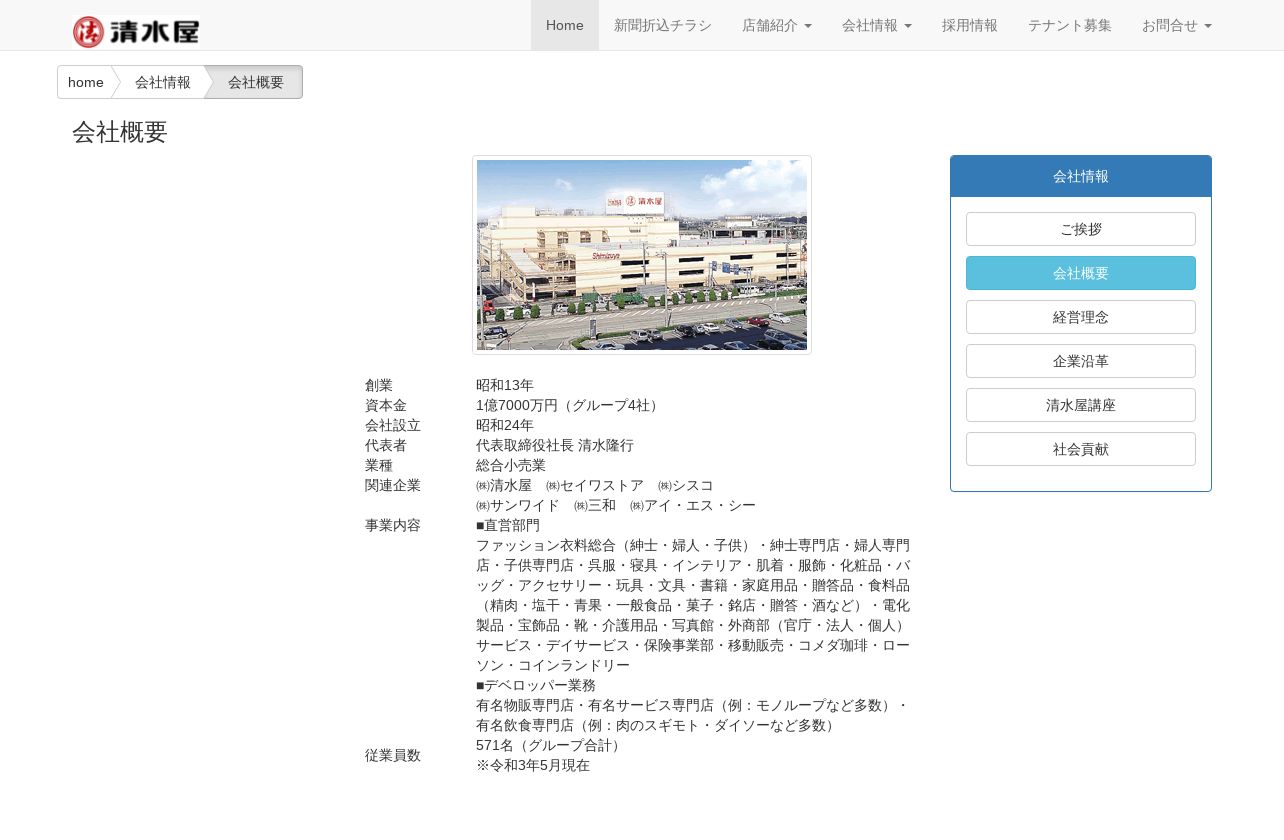Open the Home nav item

coord(565,25)
